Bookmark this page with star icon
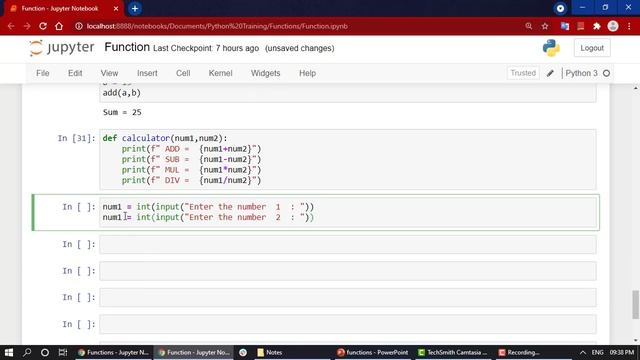640x360 pixels. coord(545,26)
